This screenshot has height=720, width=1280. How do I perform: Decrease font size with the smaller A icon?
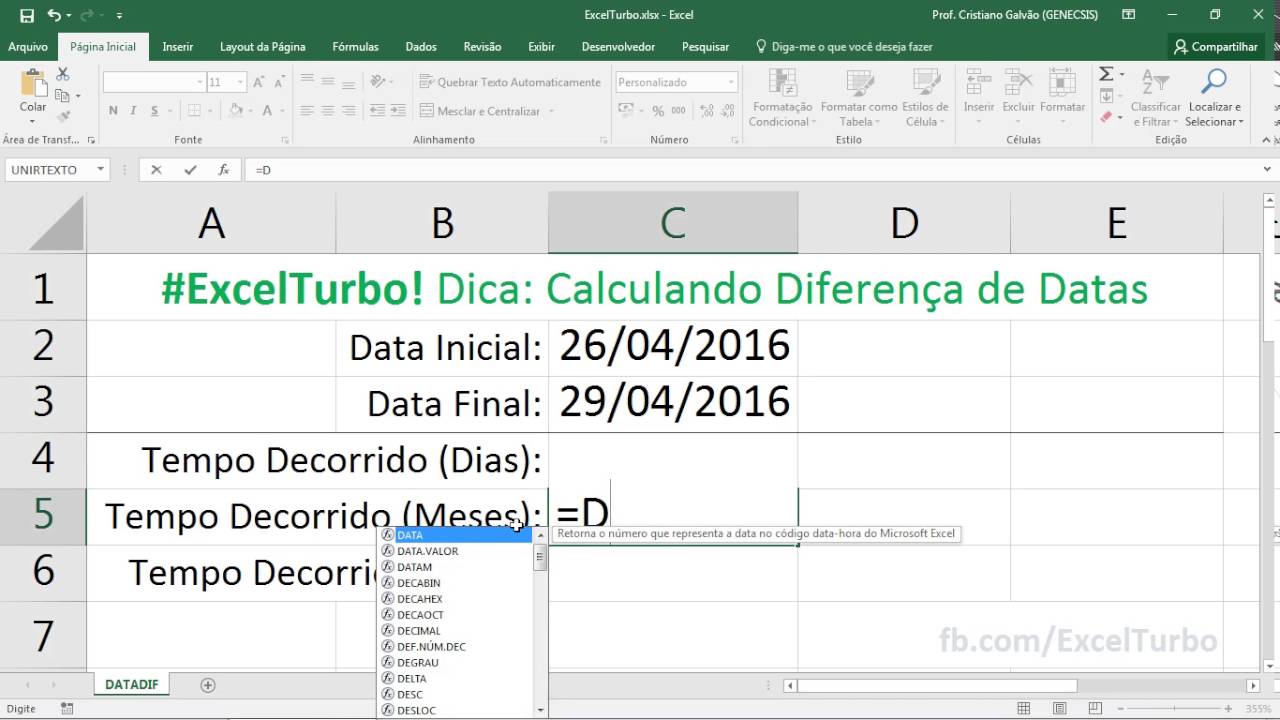[281, 82]
